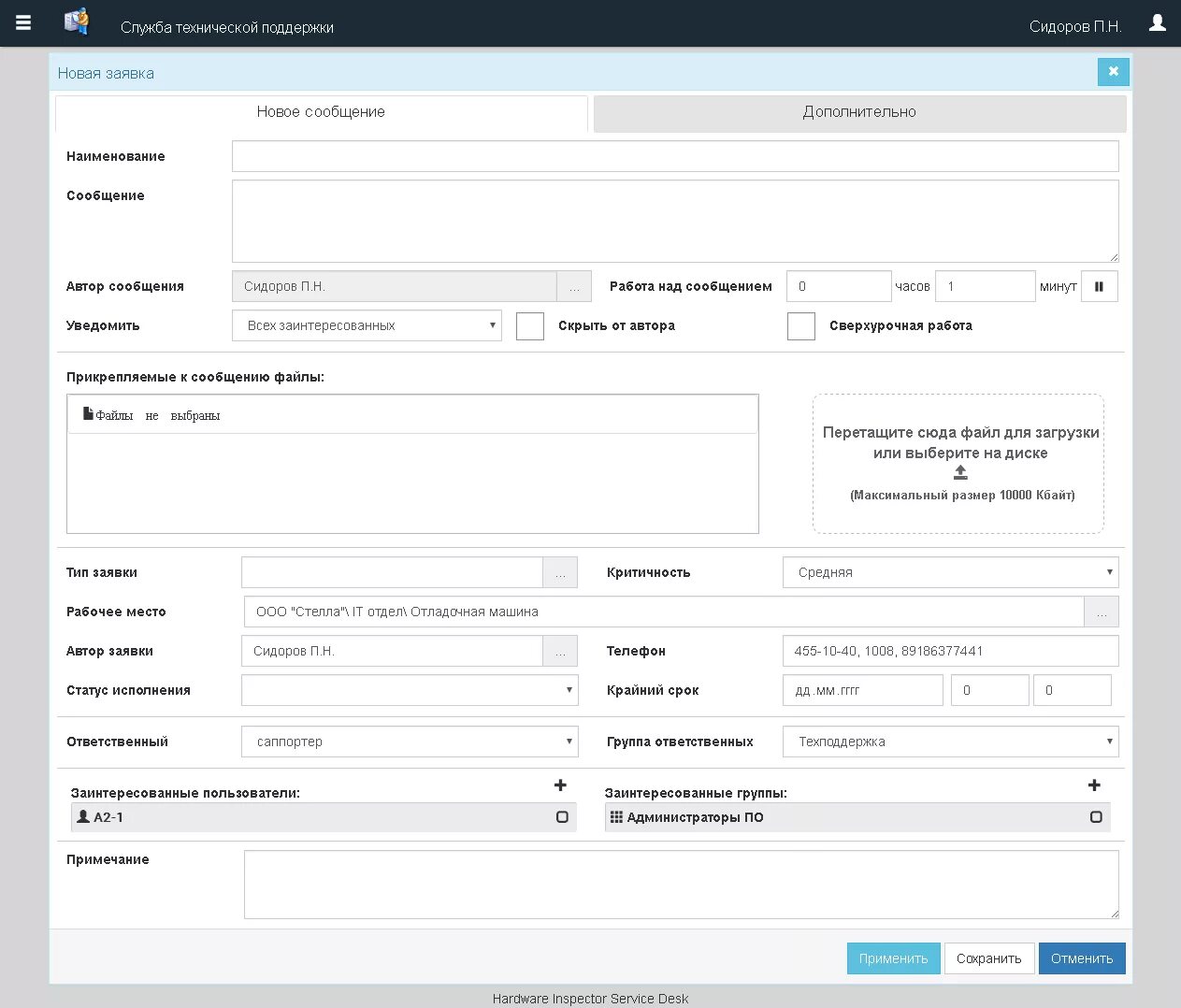1181x1008 pixels.
Task: Click the Отменить button
Action: coord(1082,958)
